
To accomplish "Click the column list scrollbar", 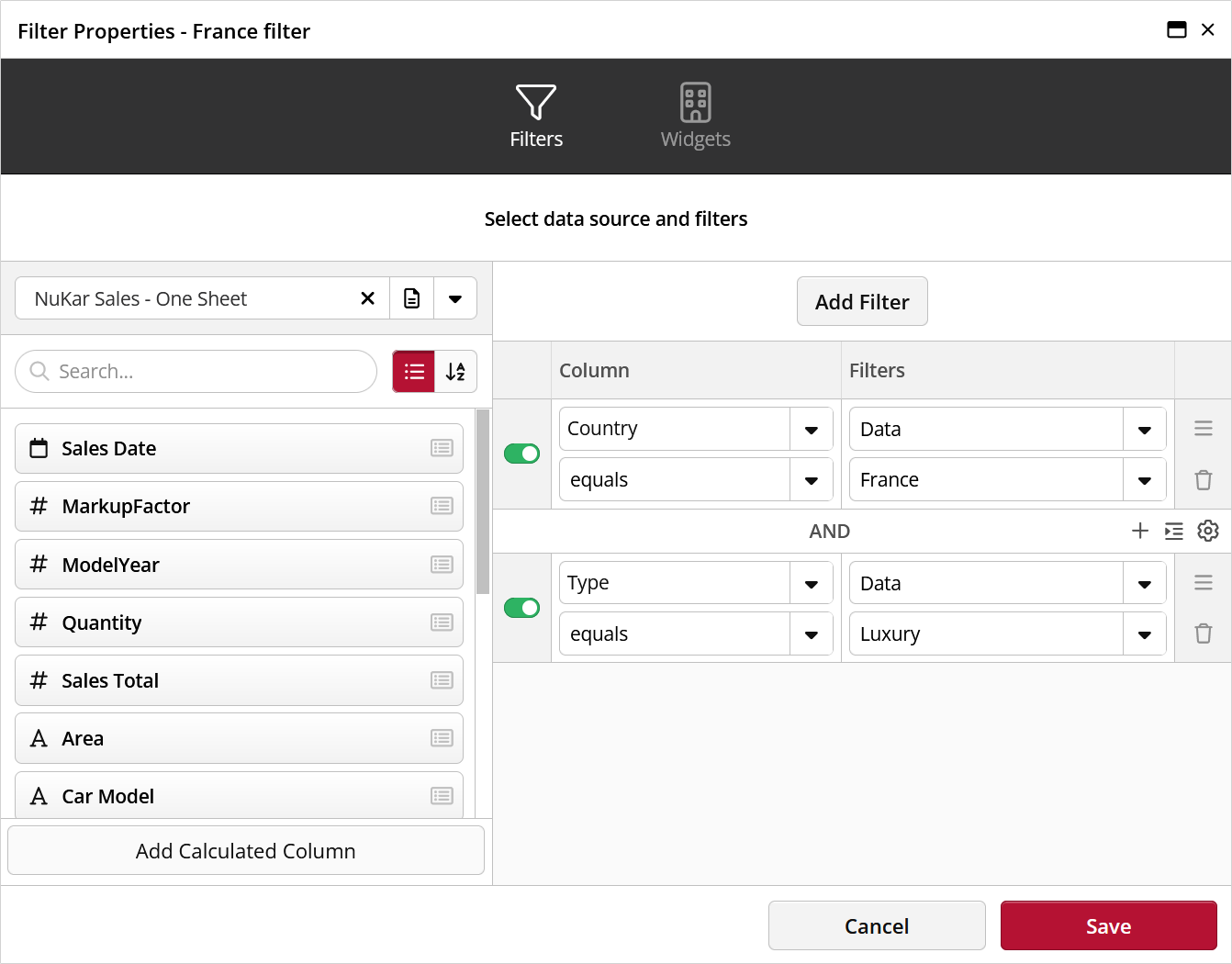I will coord(483,501).
